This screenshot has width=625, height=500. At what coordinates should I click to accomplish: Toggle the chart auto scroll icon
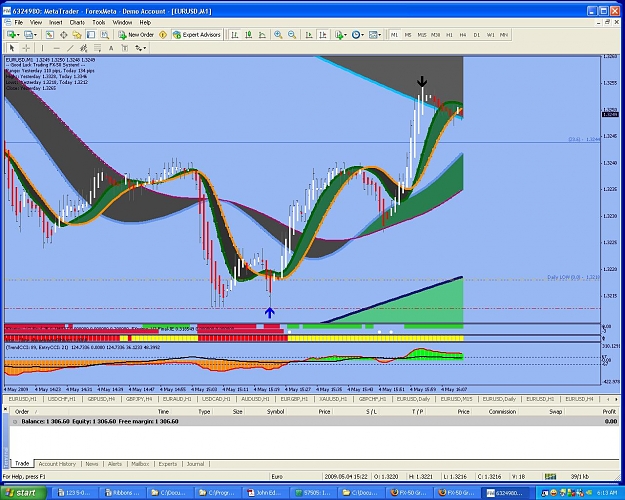coord(309,35)
